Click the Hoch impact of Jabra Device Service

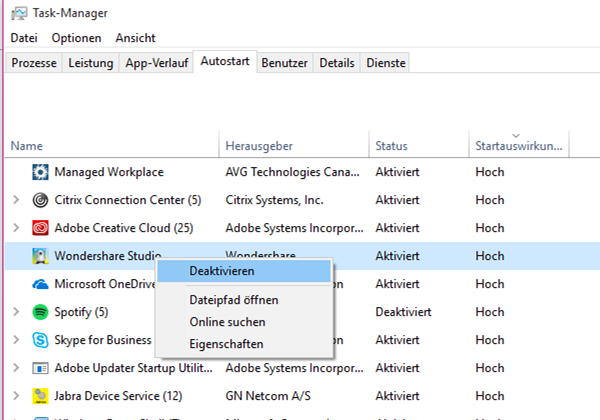(x=490, y=396)
